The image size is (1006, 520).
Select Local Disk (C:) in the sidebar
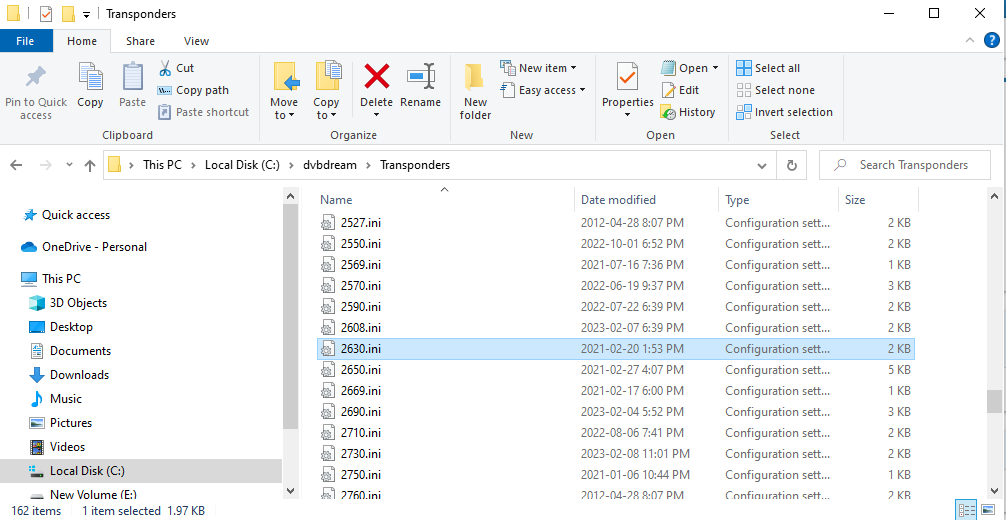coord(141,471)
